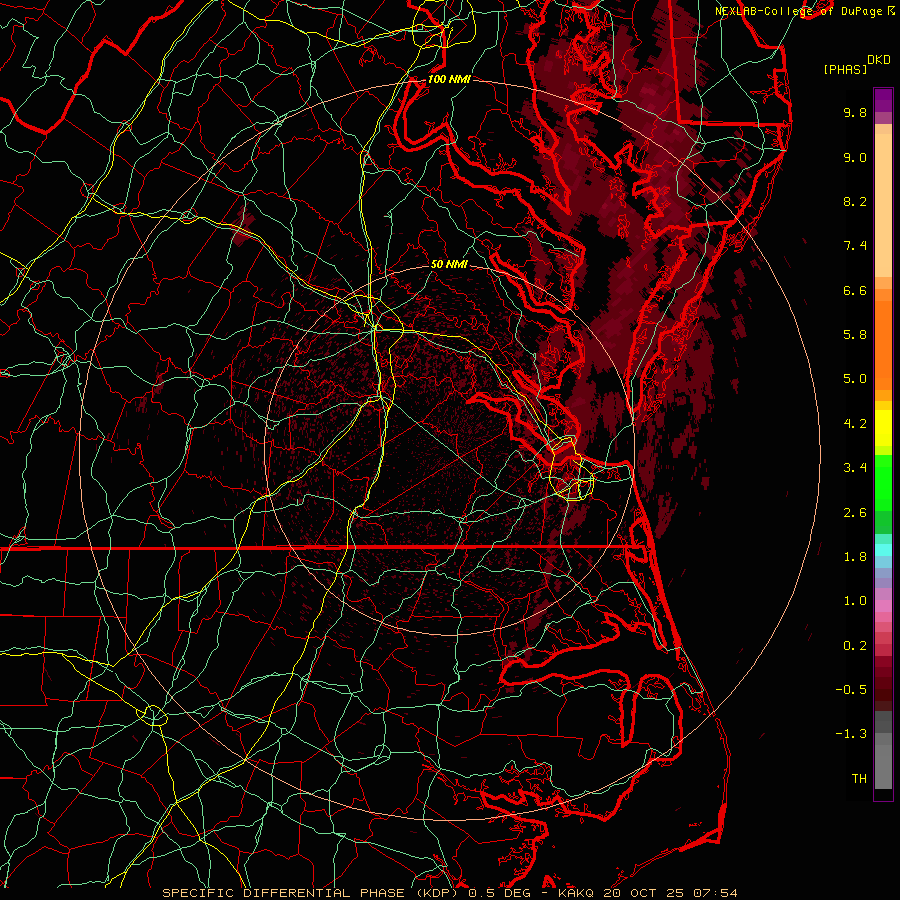Click the 1.0 legend value
This screenshot has width=900, height=900.
(x=855, y=601)
